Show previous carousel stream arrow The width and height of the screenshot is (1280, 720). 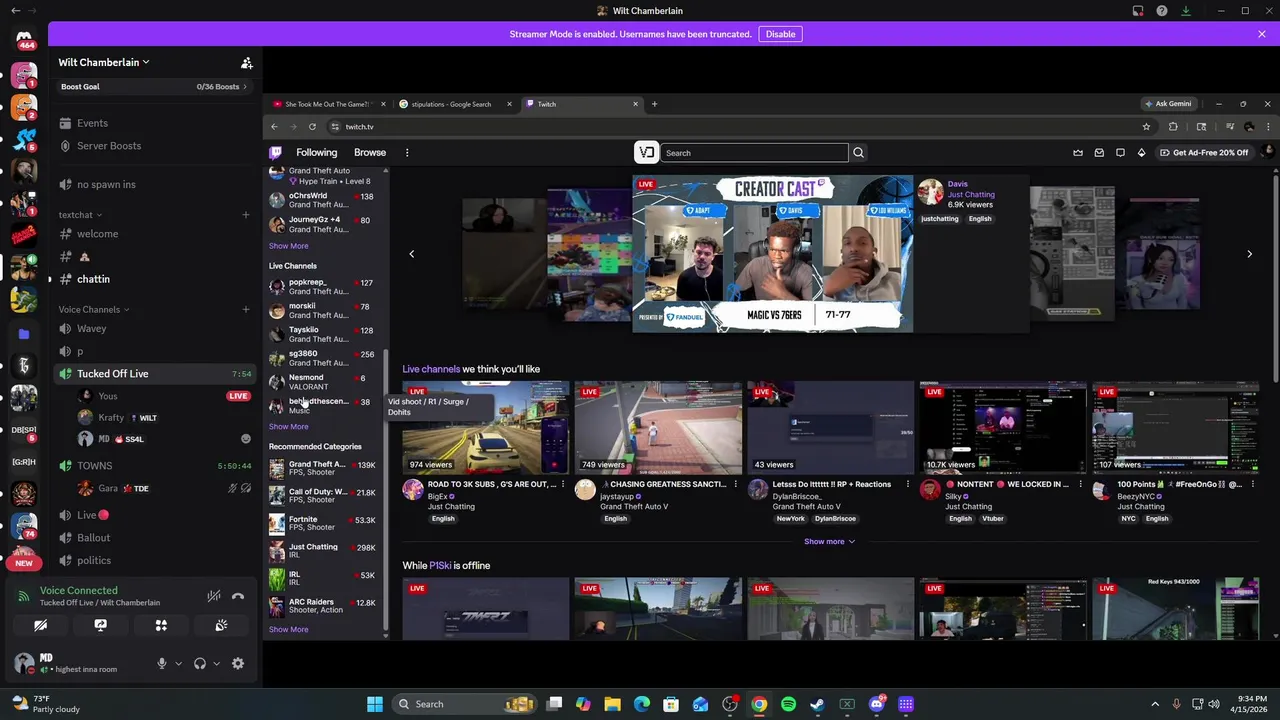pos(411,254)
